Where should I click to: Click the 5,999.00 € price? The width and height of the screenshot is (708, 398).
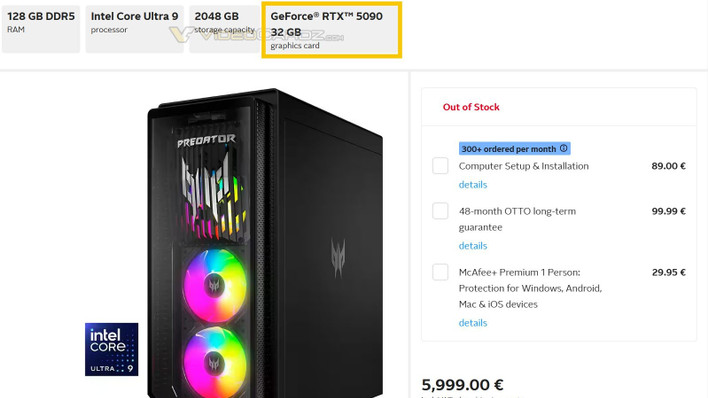pos(462,385)
